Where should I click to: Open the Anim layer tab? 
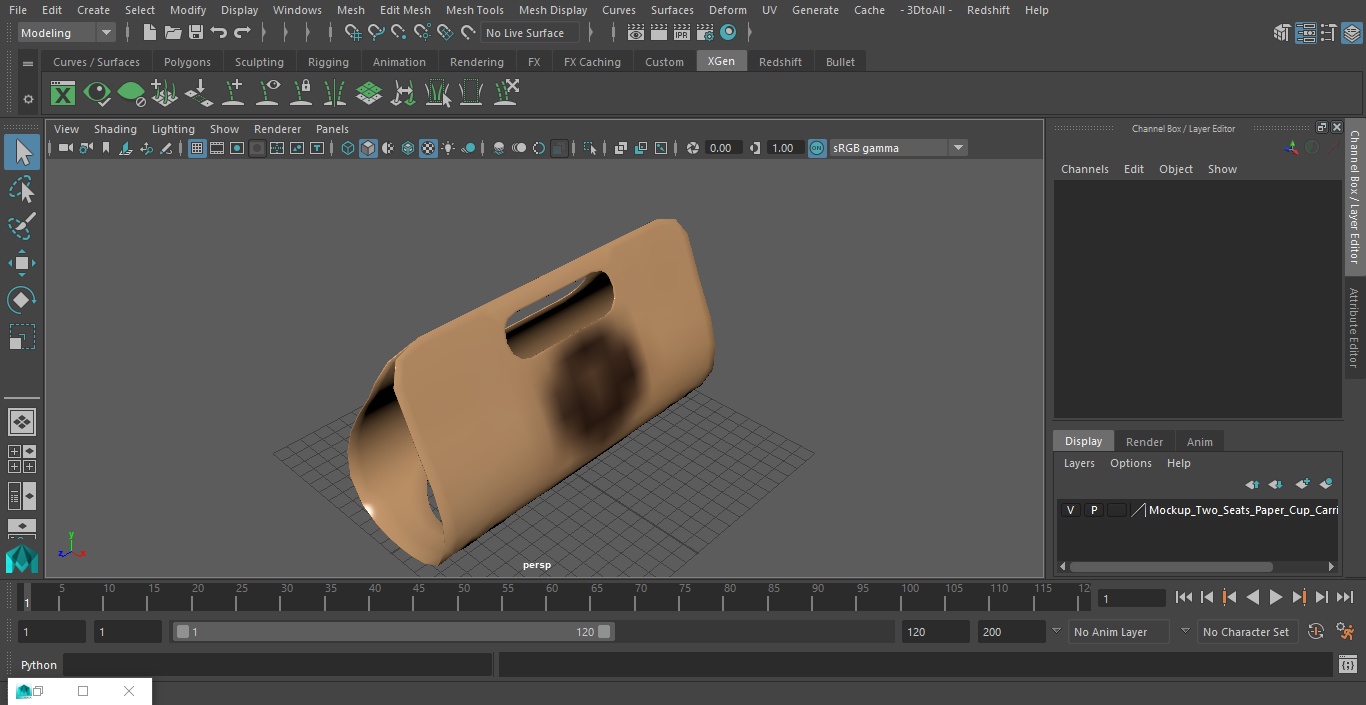pos(1199,442)
